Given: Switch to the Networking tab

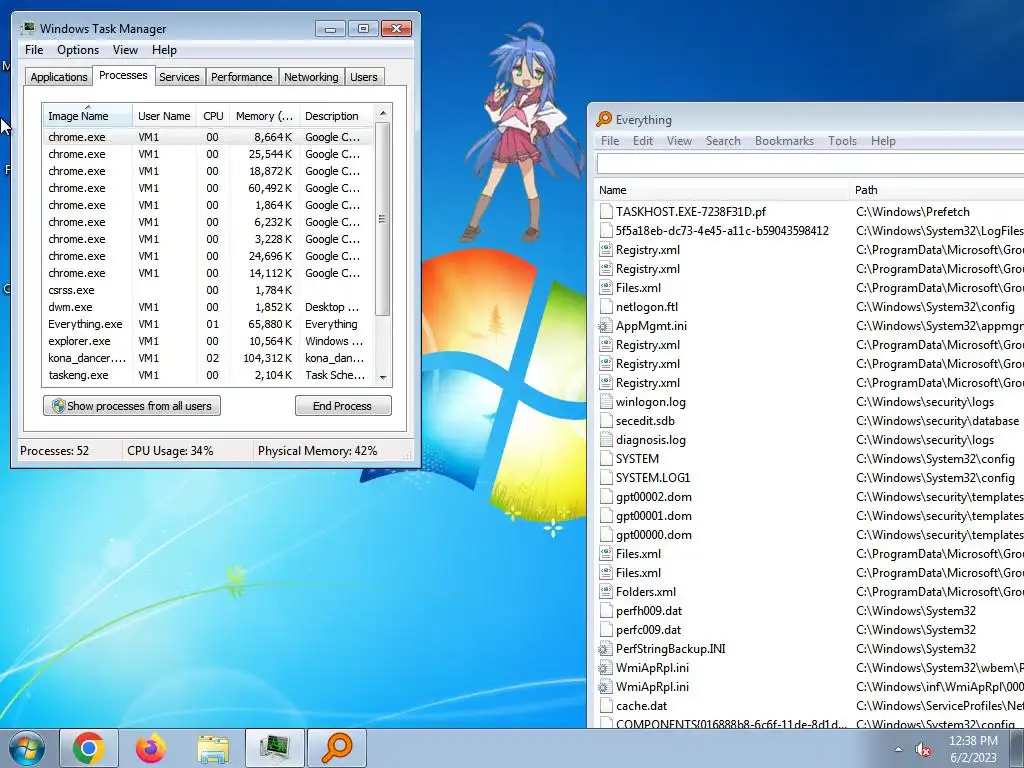Looking at the screenshot, I should click(x=311, y=77).
